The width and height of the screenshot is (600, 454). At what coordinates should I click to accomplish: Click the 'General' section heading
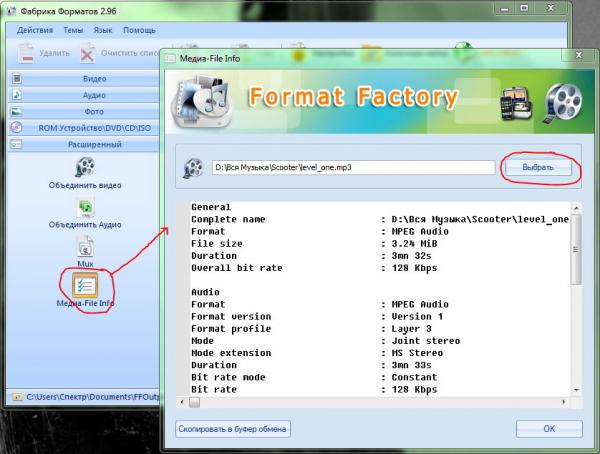[211, 207]
